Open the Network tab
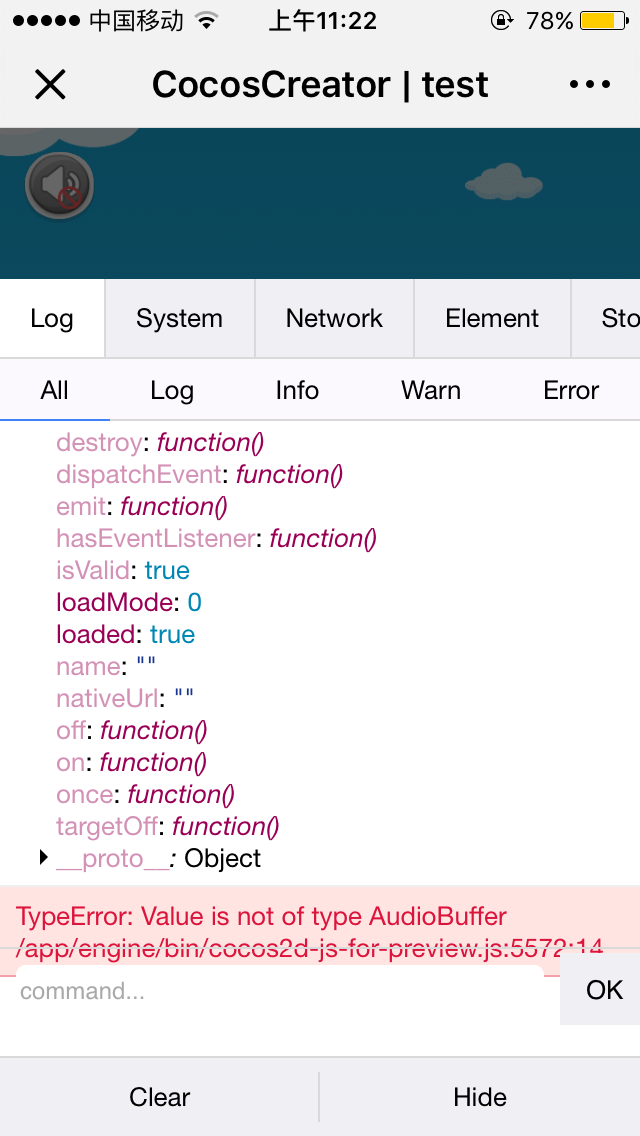Screen dimensions: 640x1136 334,319
